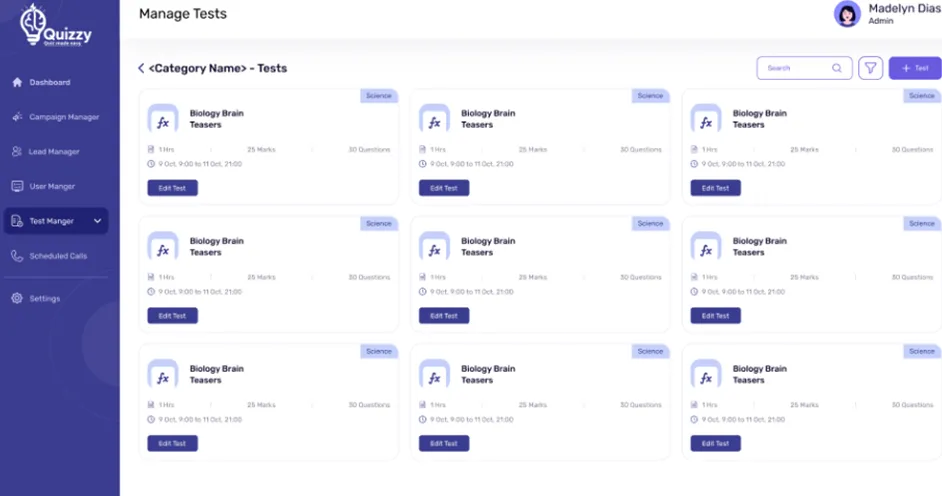Click Edit Test on top-middle card
942x496 pixels.
(444, 188)
